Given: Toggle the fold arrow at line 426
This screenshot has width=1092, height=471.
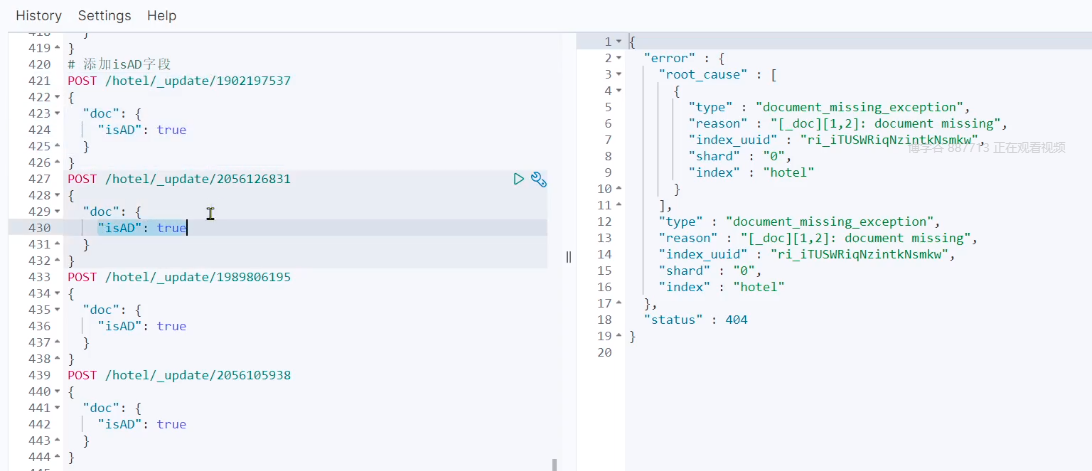Looking at the screenshot, I should tap(58, 162).
